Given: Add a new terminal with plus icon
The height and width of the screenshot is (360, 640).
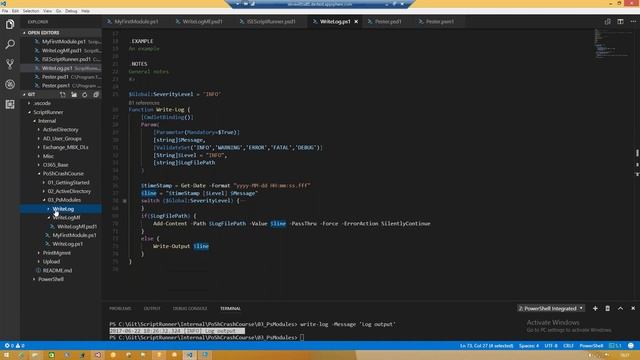Looking at the screenshot, I should (595, 309).
